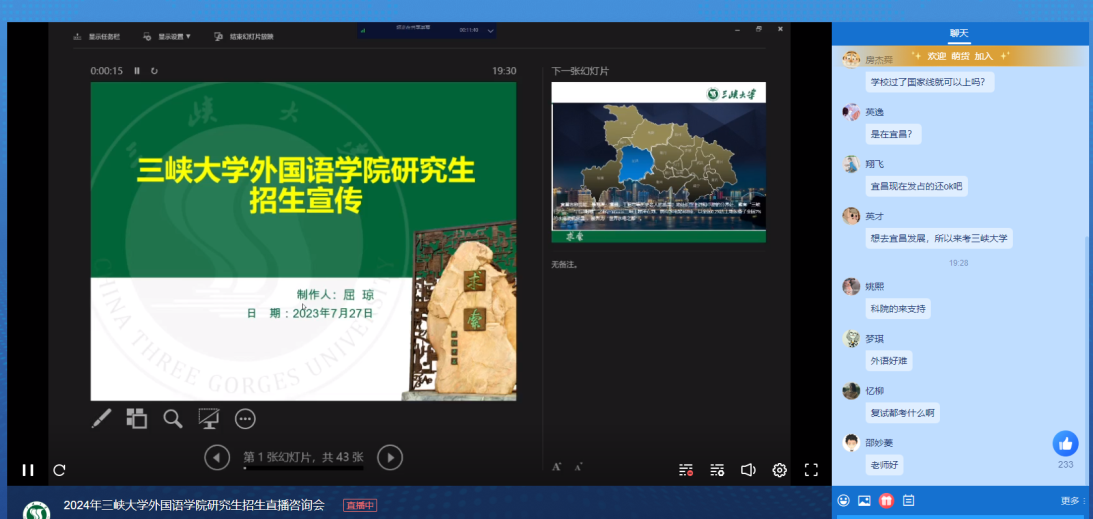The image size is (1093, 519).
Task: Click message 学校过了国家线就可以上吗?
Action: pyautogui.click(x=930, y=82)
